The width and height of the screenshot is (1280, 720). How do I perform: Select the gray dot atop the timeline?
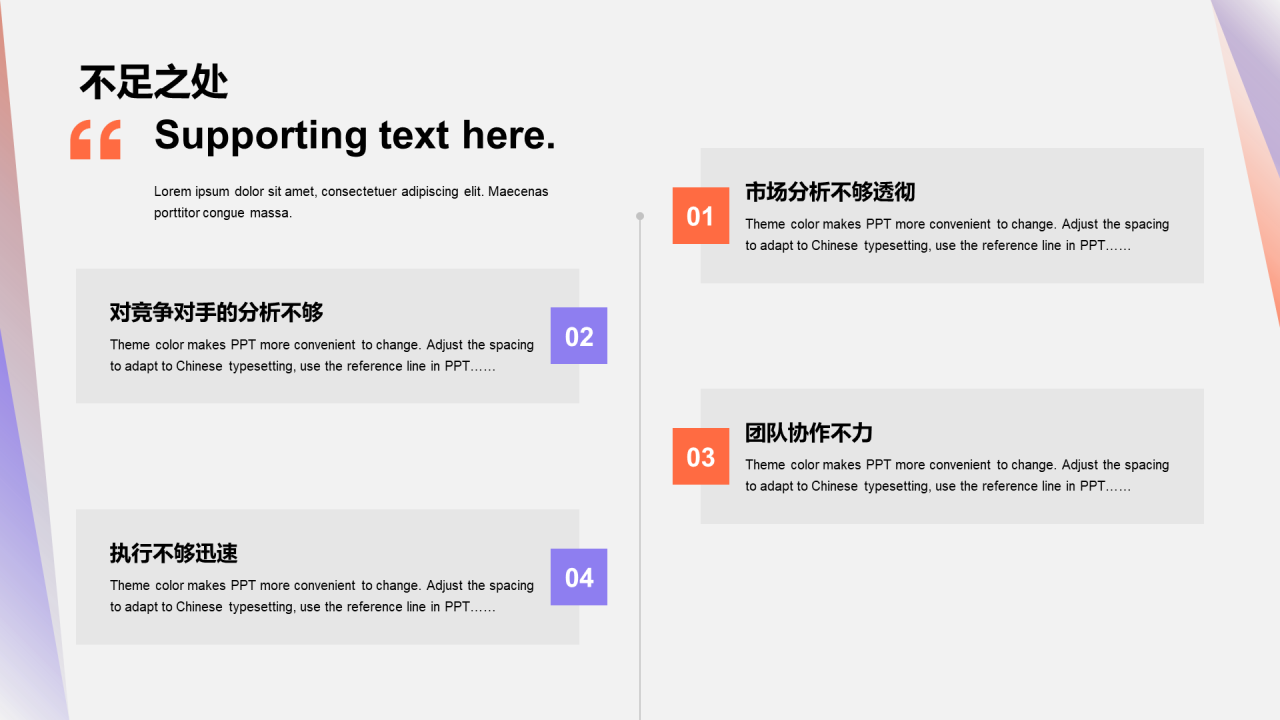point(640,216)
